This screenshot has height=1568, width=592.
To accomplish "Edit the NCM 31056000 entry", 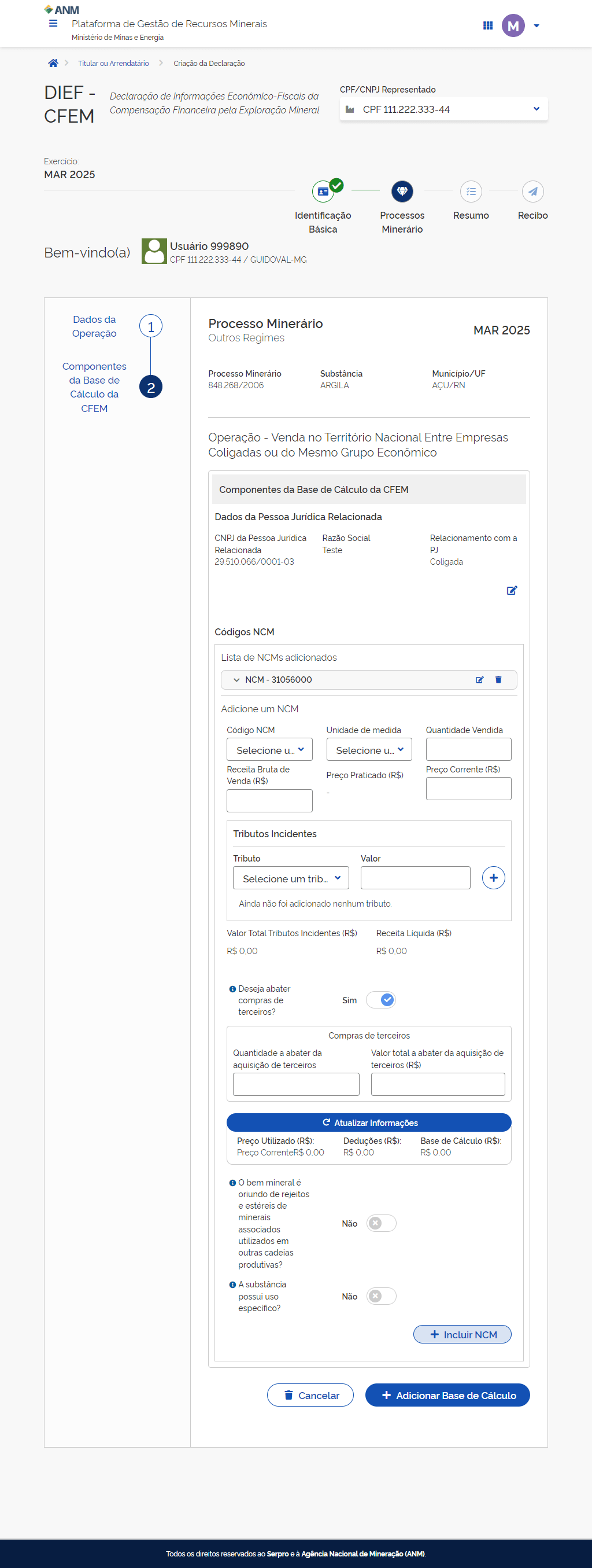I will pyautogui.click(x=479, y=680).
